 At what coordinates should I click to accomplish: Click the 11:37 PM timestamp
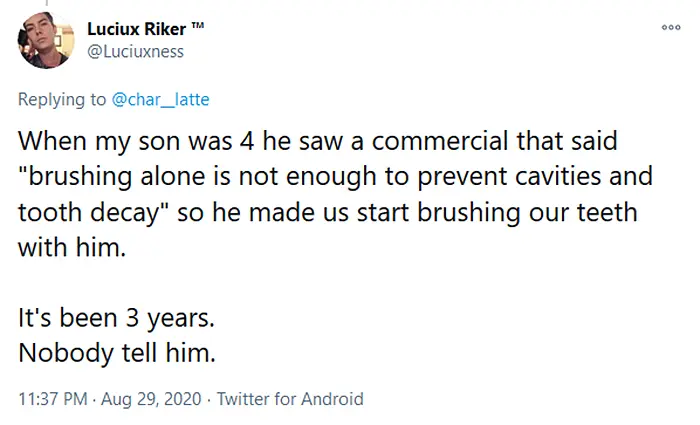click(x=54, y=399)
